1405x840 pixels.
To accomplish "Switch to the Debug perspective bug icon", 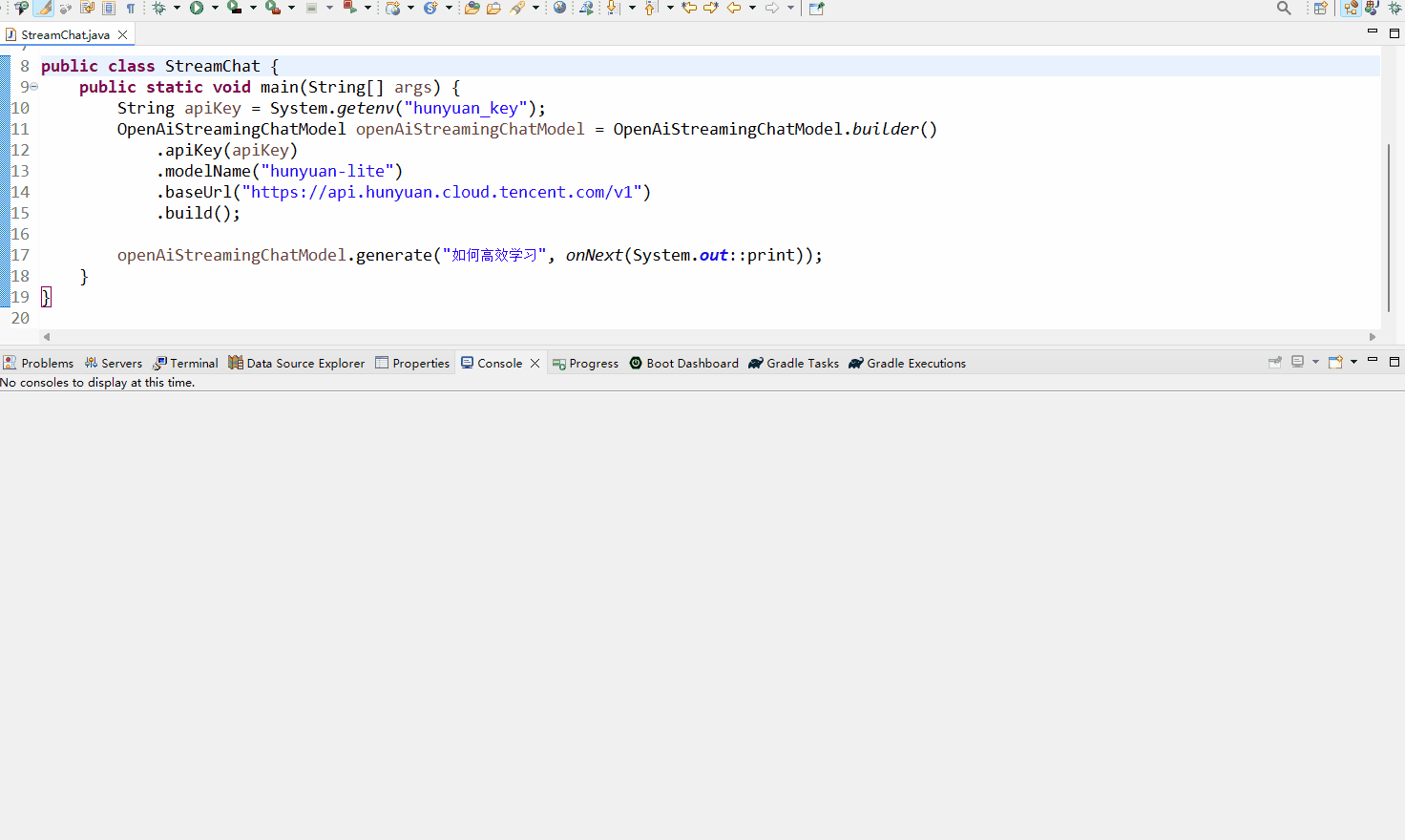I will [x=1395, y=8].
